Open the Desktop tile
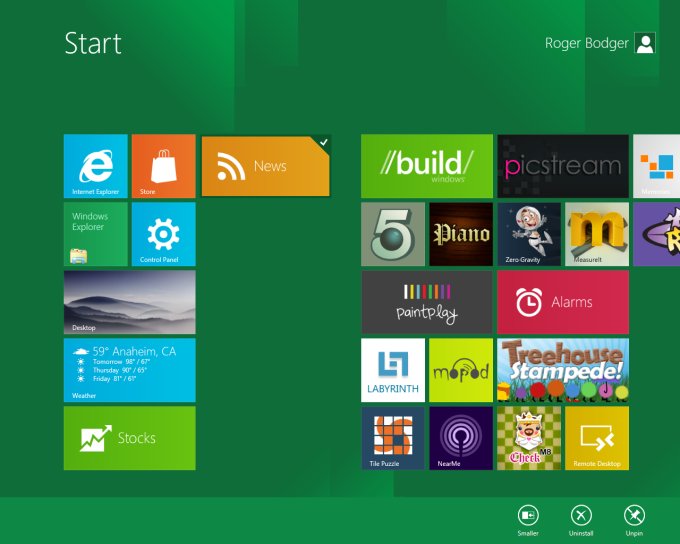The height and width of the screenshot is (544, 680). pyautogui.click(x=130, y=302)
